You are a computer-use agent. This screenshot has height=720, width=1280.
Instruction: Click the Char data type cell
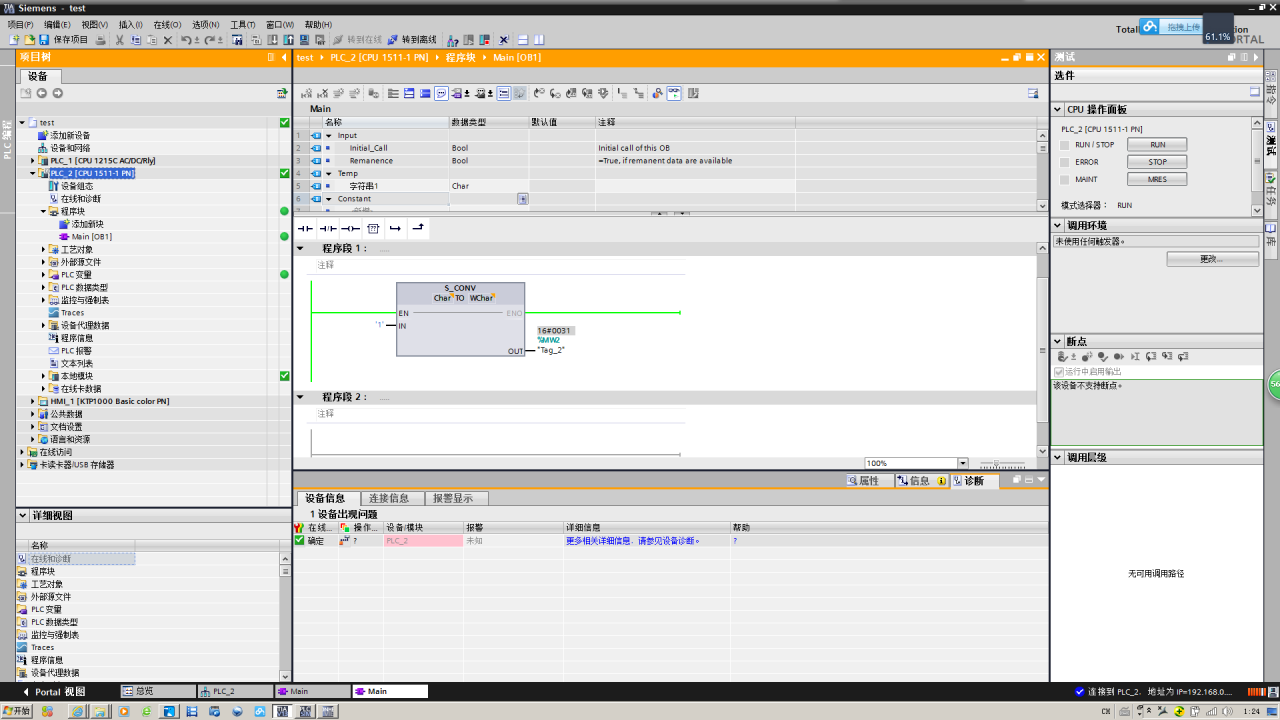point(489,186)
